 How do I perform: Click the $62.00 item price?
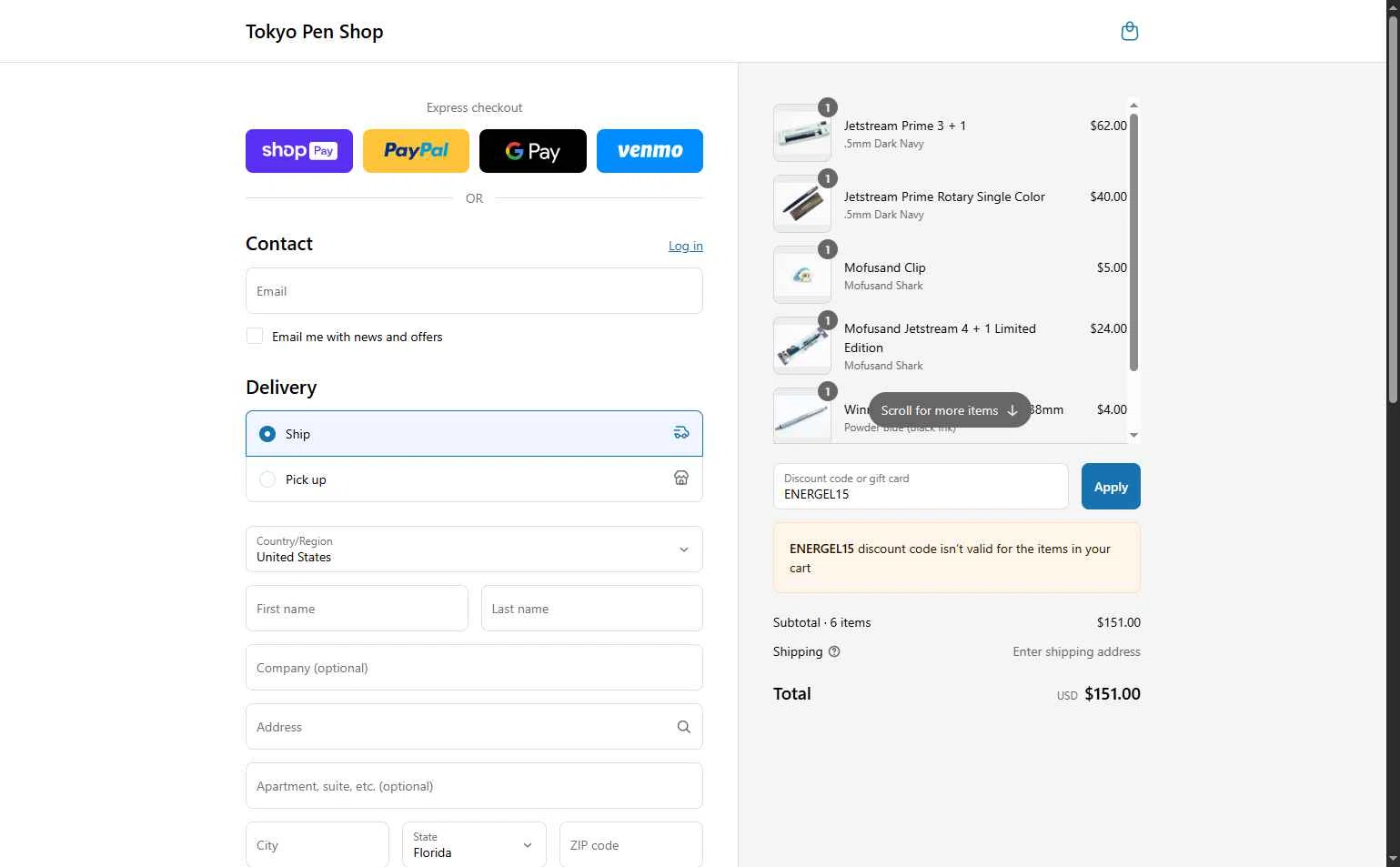1108,126
